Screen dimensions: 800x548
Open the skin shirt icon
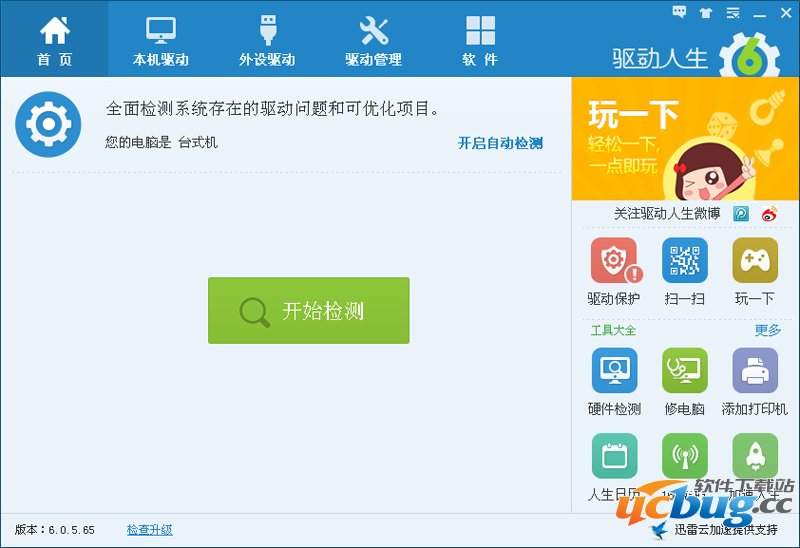(x=706, y=13)
